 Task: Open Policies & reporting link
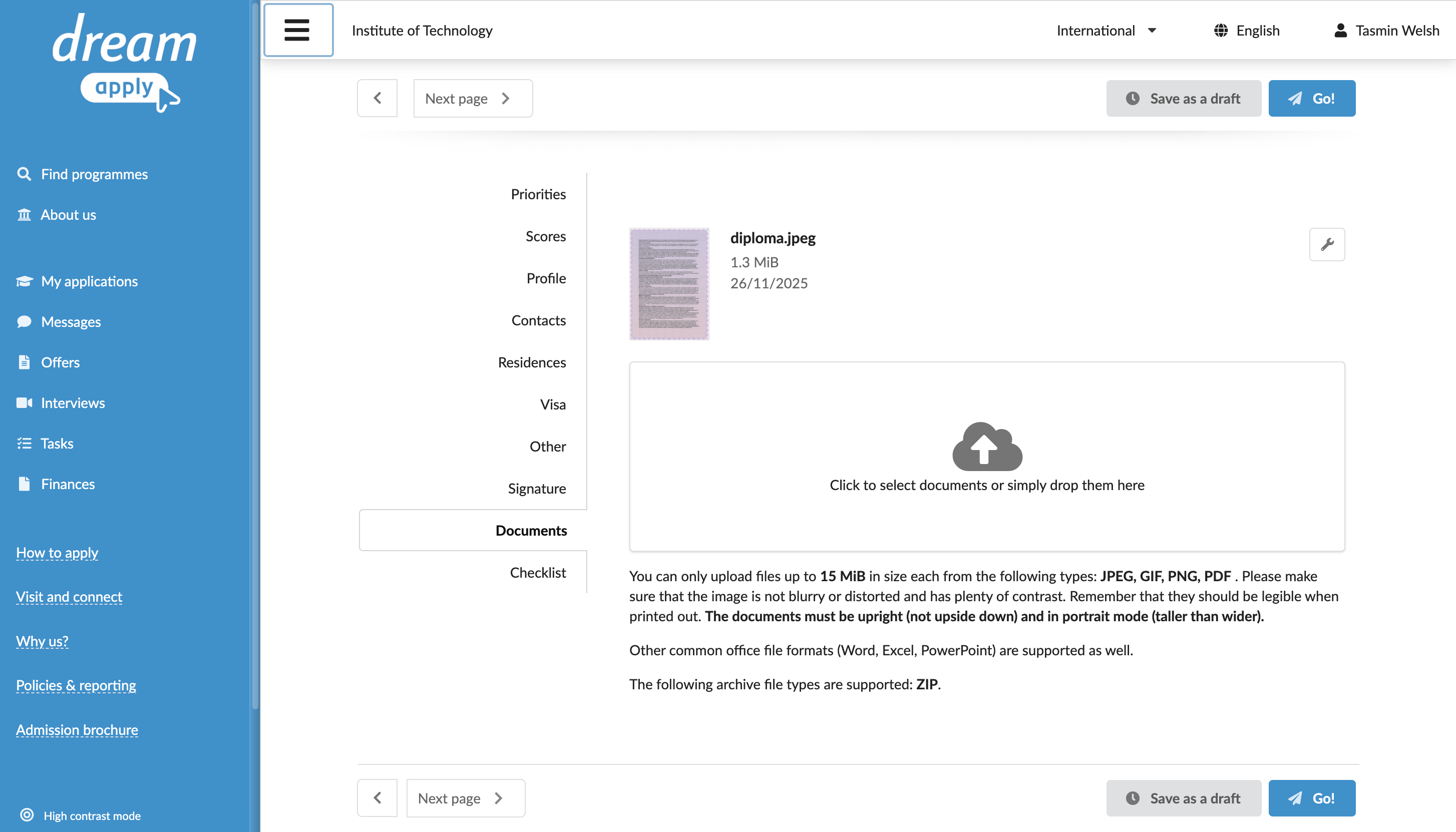tap(76, 685)
